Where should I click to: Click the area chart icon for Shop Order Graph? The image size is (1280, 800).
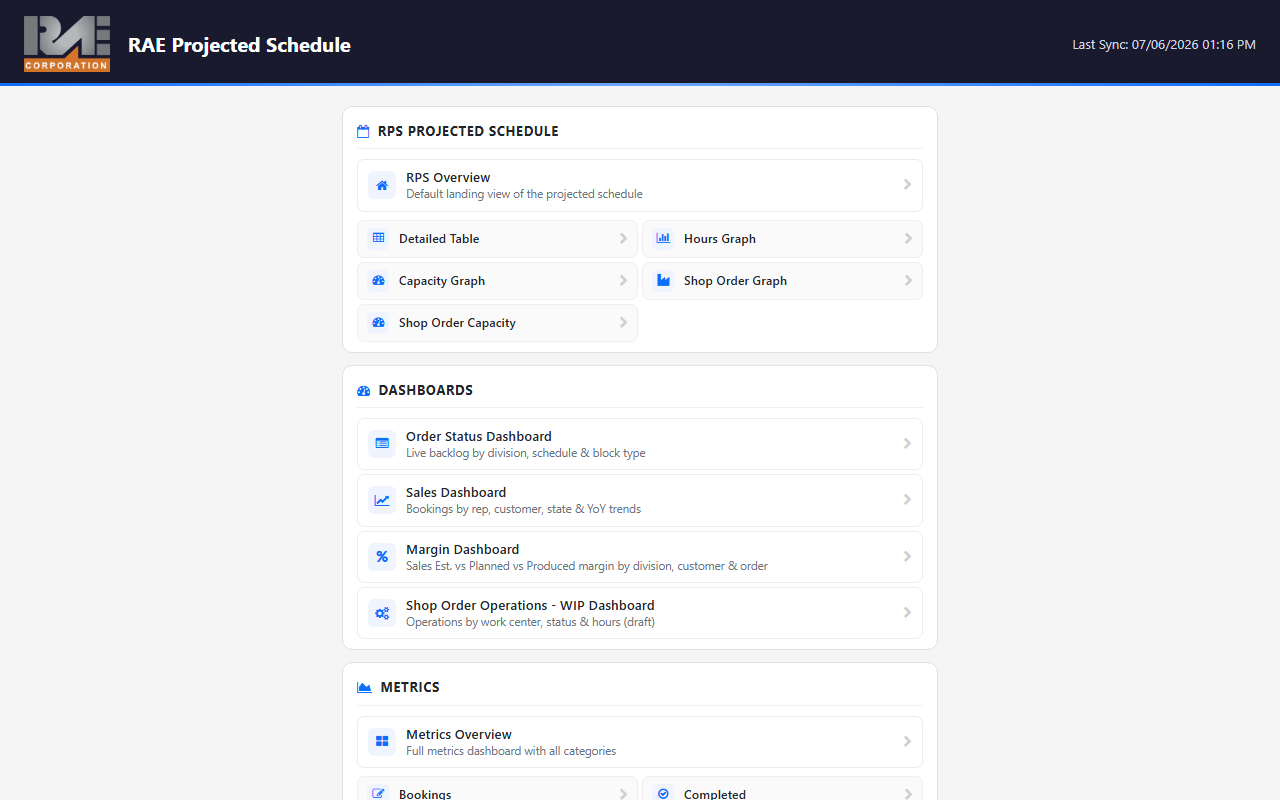tap(663, 281)
